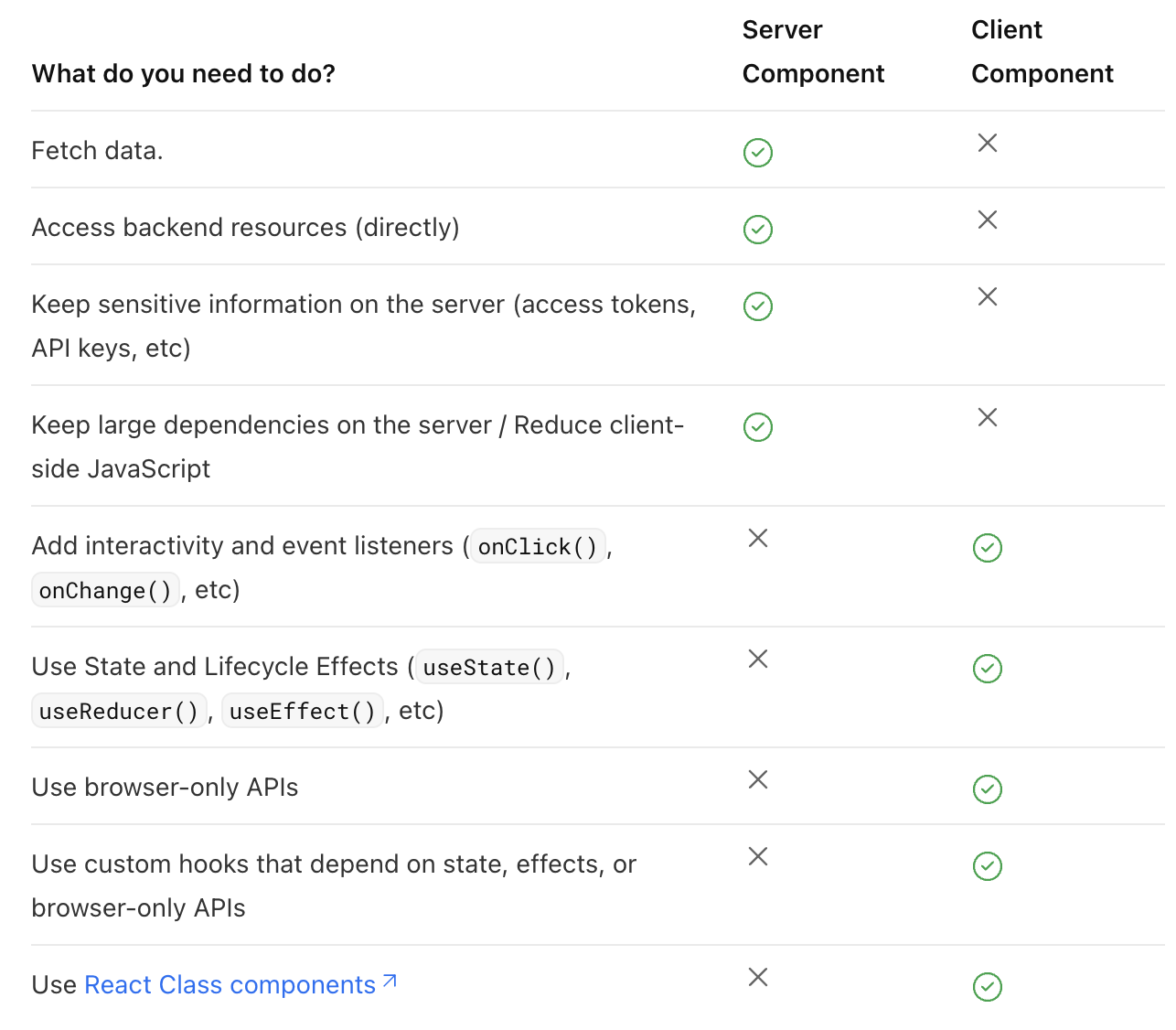Click Server cross for Use custom hooks row
Viewport: 1176px width, 1030px height.
pos(758,856)
